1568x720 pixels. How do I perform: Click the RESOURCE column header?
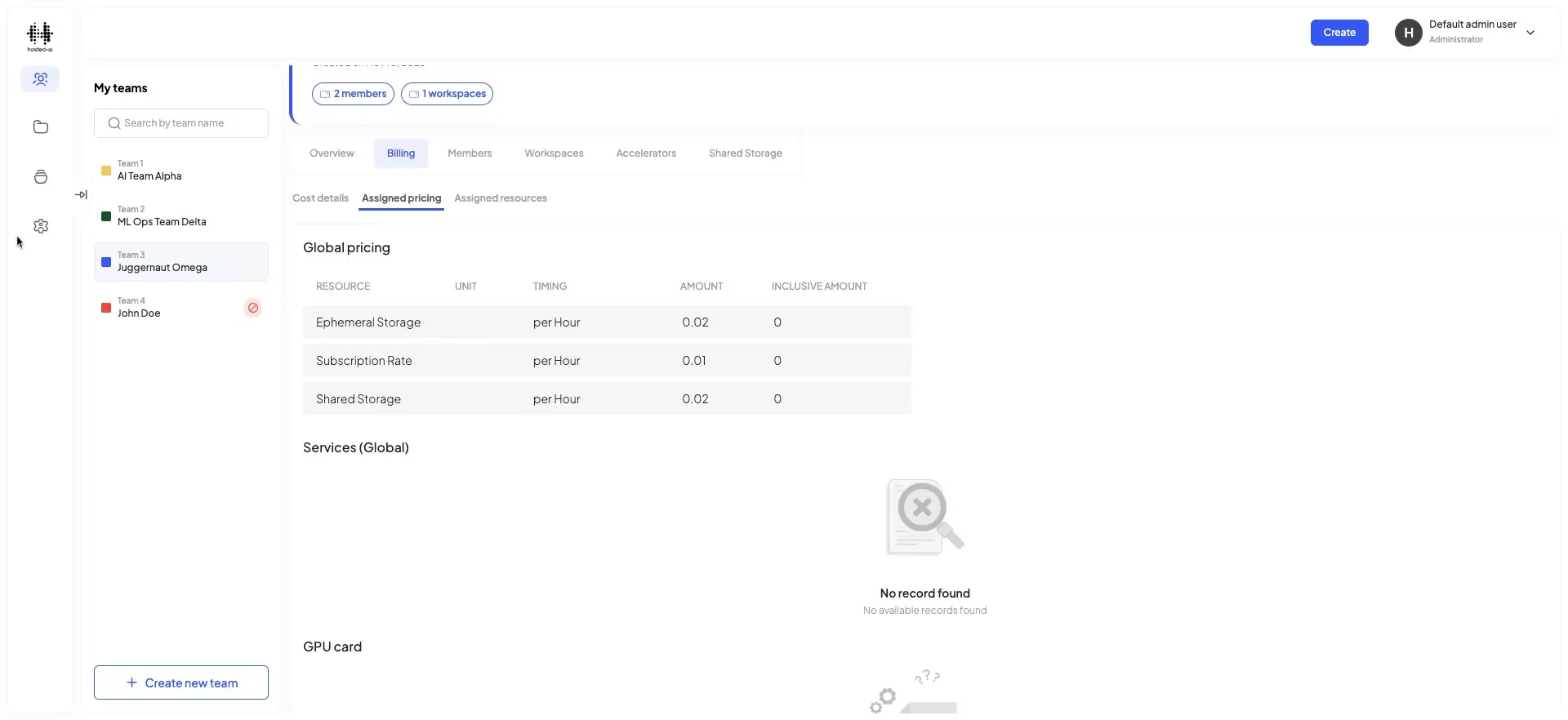(343, 287)
